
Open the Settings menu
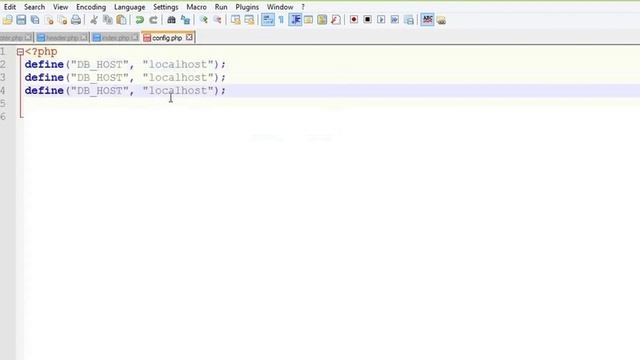point(166,7)
